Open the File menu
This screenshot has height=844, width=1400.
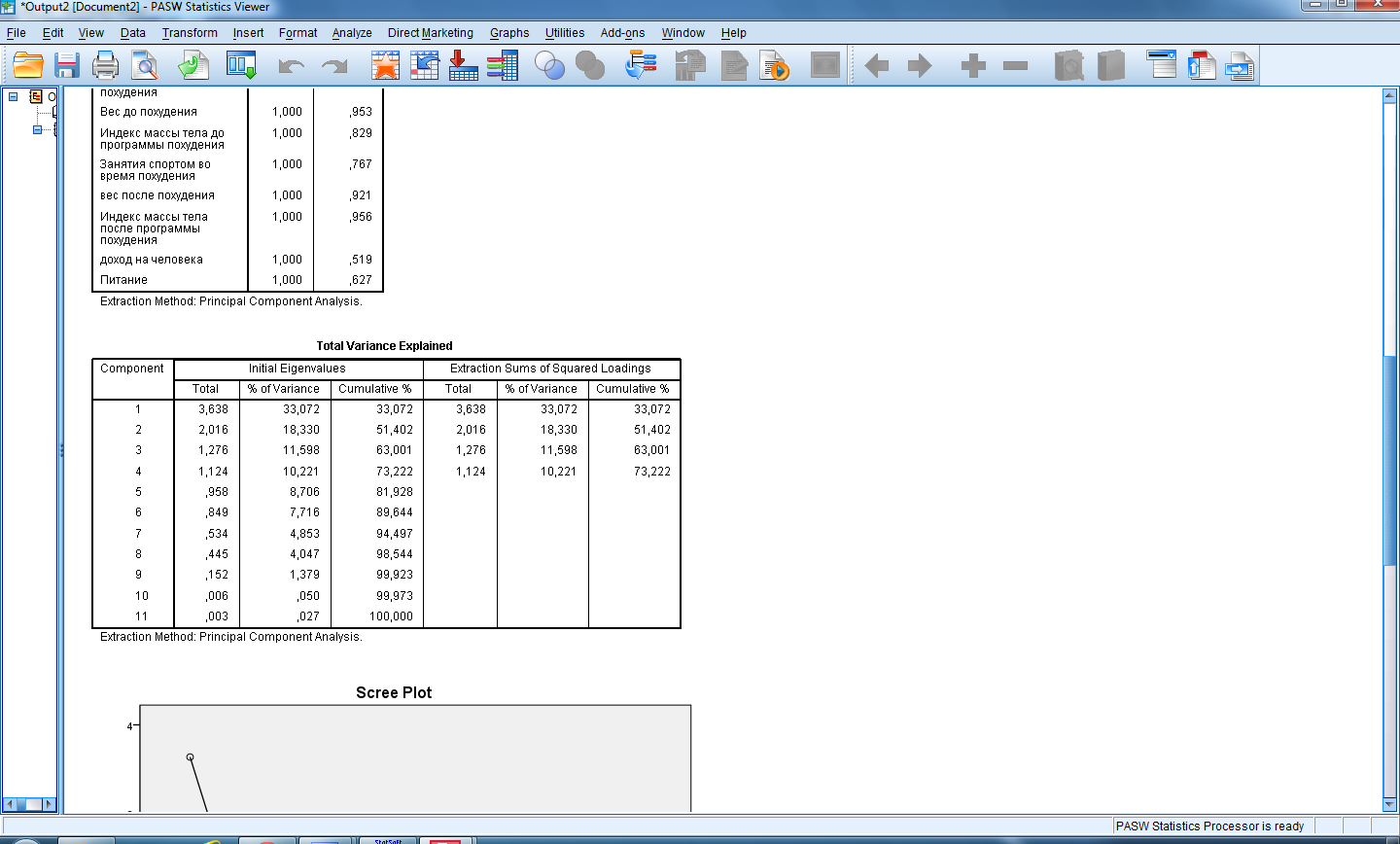click(17, 33)
